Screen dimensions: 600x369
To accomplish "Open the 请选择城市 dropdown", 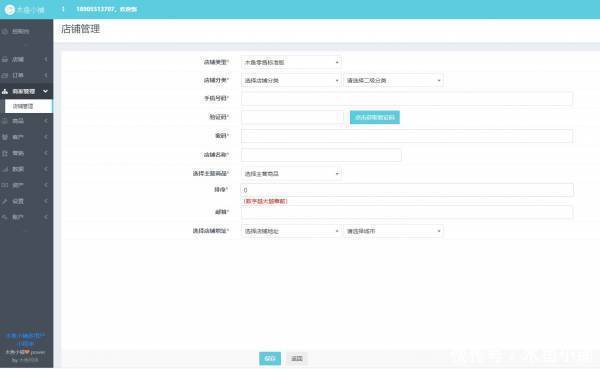I will click(393, 231).
